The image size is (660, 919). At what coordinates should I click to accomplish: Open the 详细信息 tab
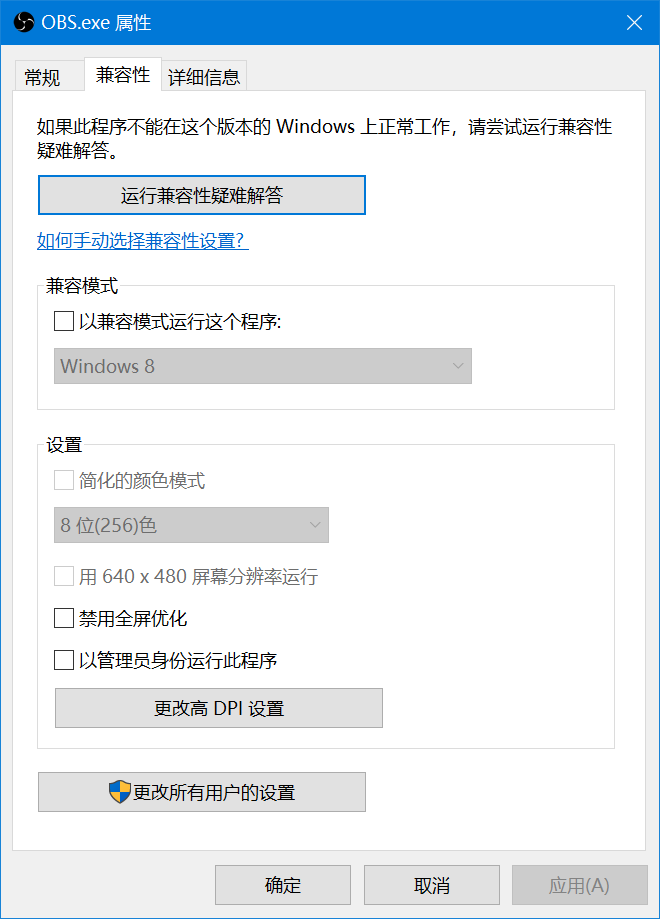point(203,77)
